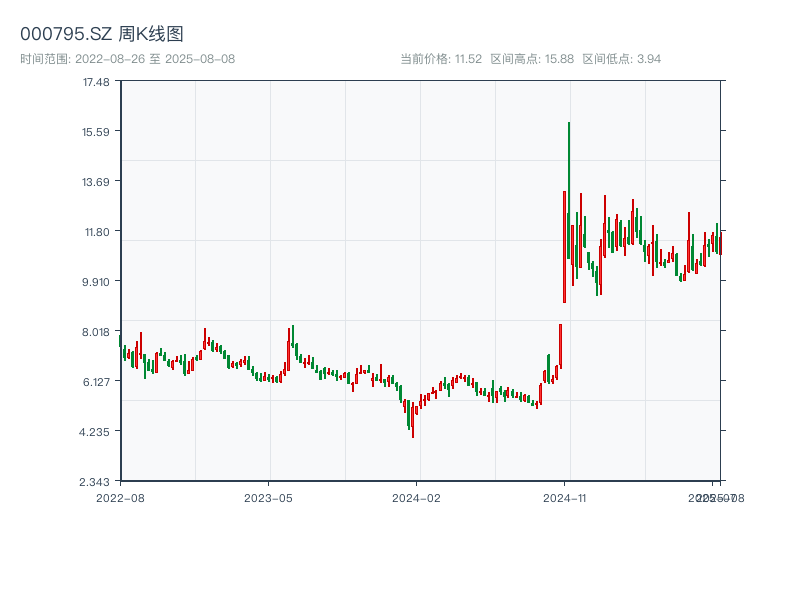Click y-axis label 8.018
Viewport: 800px width, 600px height.
[96, 332]
